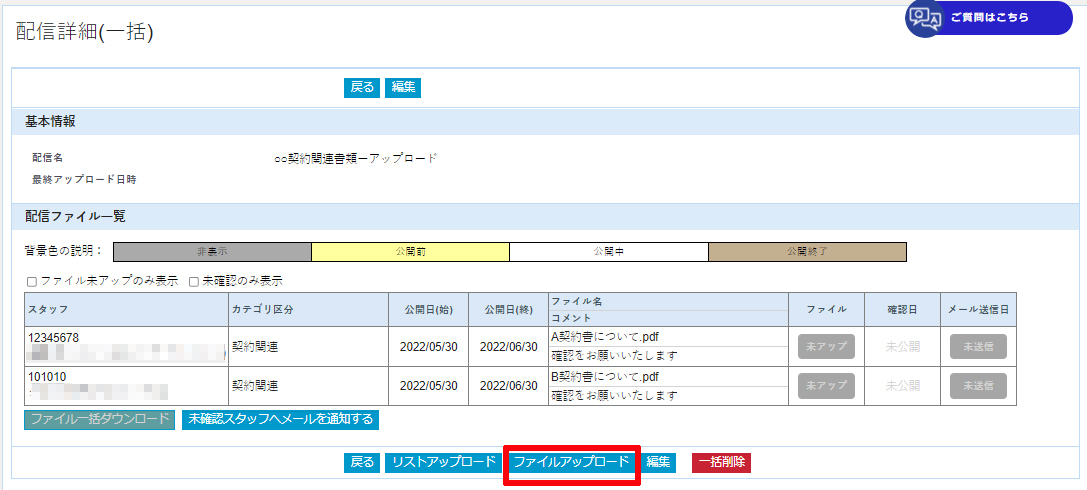
Task: Click the カテゴリ区分 column header
Action: [x=308, y=309]
